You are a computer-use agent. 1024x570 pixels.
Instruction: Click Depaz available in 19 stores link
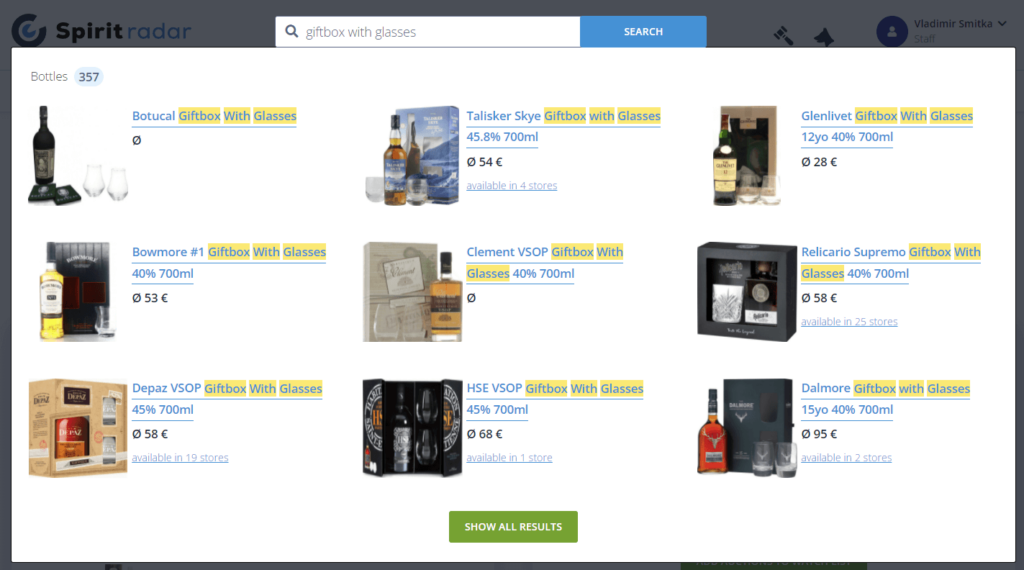pos(180,458)
